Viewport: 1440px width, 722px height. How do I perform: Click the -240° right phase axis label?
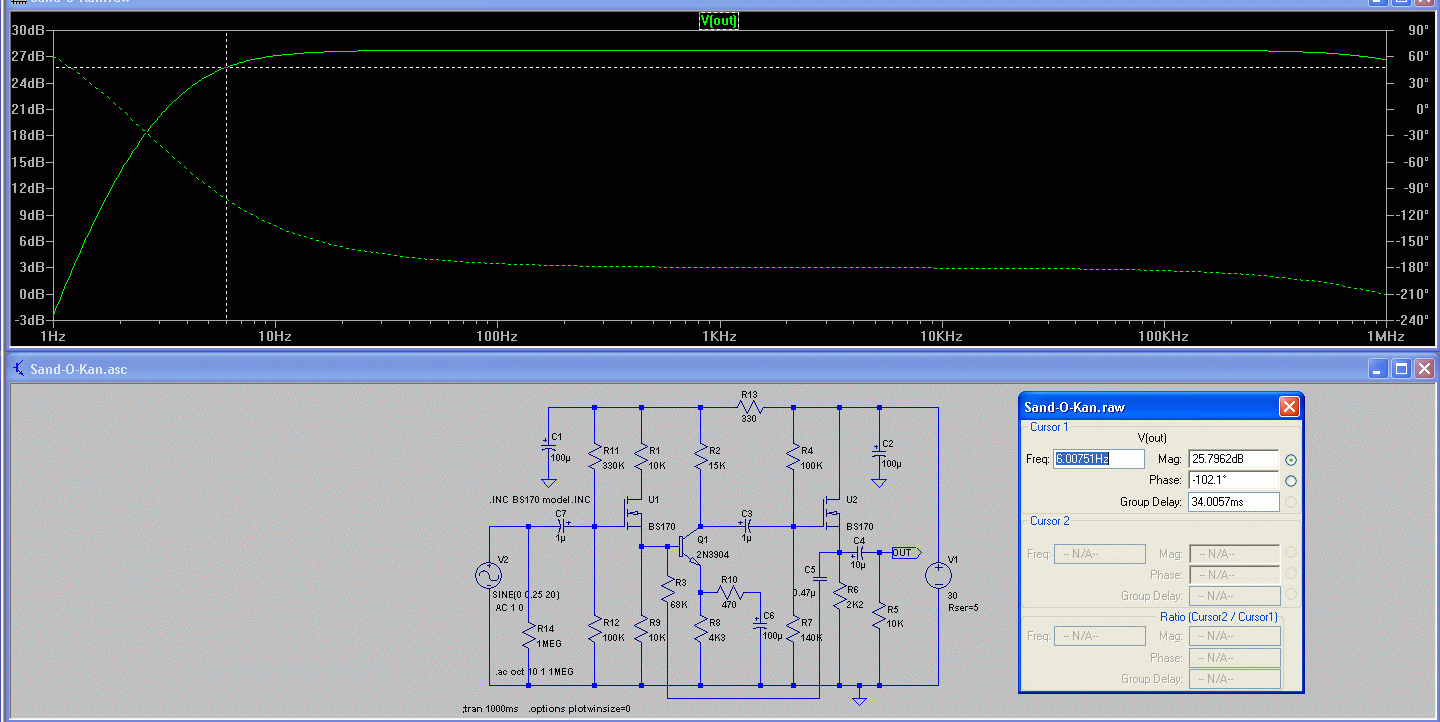pos(1413,320)
